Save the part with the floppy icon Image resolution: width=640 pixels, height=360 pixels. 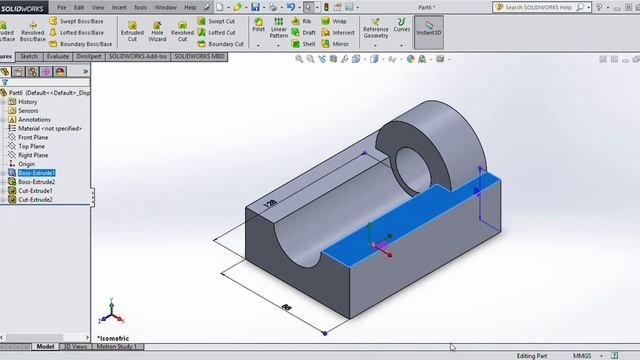(x=256, y=7)
